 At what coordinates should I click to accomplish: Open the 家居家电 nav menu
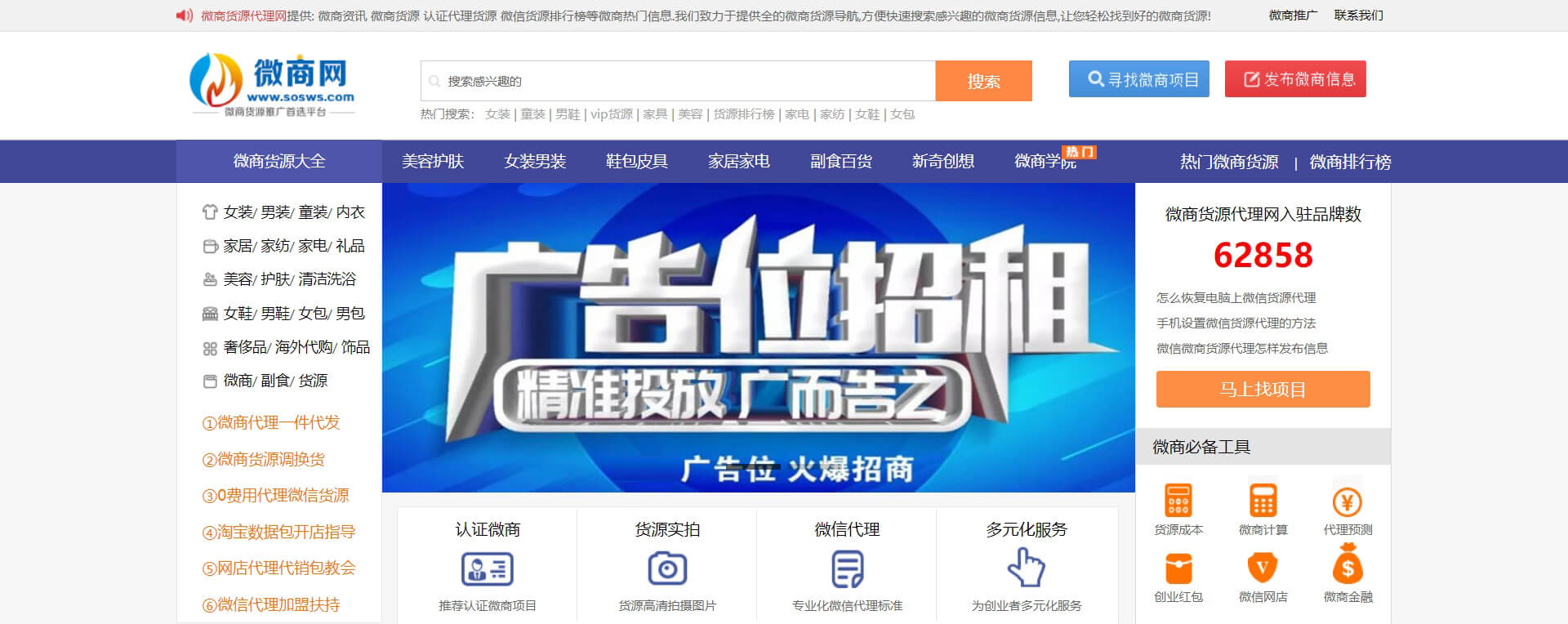(x=739, y=162)
